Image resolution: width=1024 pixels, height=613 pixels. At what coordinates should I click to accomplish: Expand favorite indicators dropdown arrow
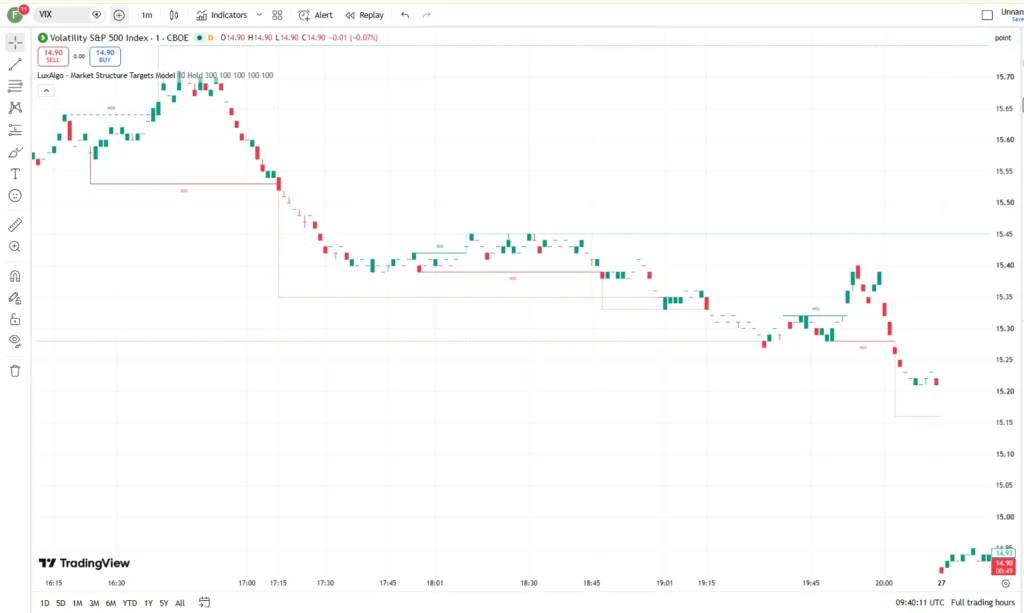(259, 15)
